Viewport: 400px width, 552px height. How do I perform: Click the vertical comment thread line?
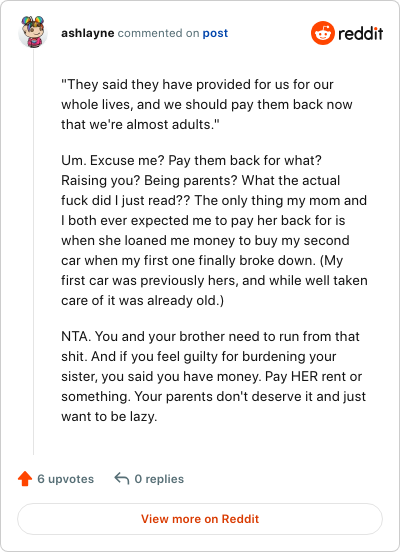tap(33, 252)
